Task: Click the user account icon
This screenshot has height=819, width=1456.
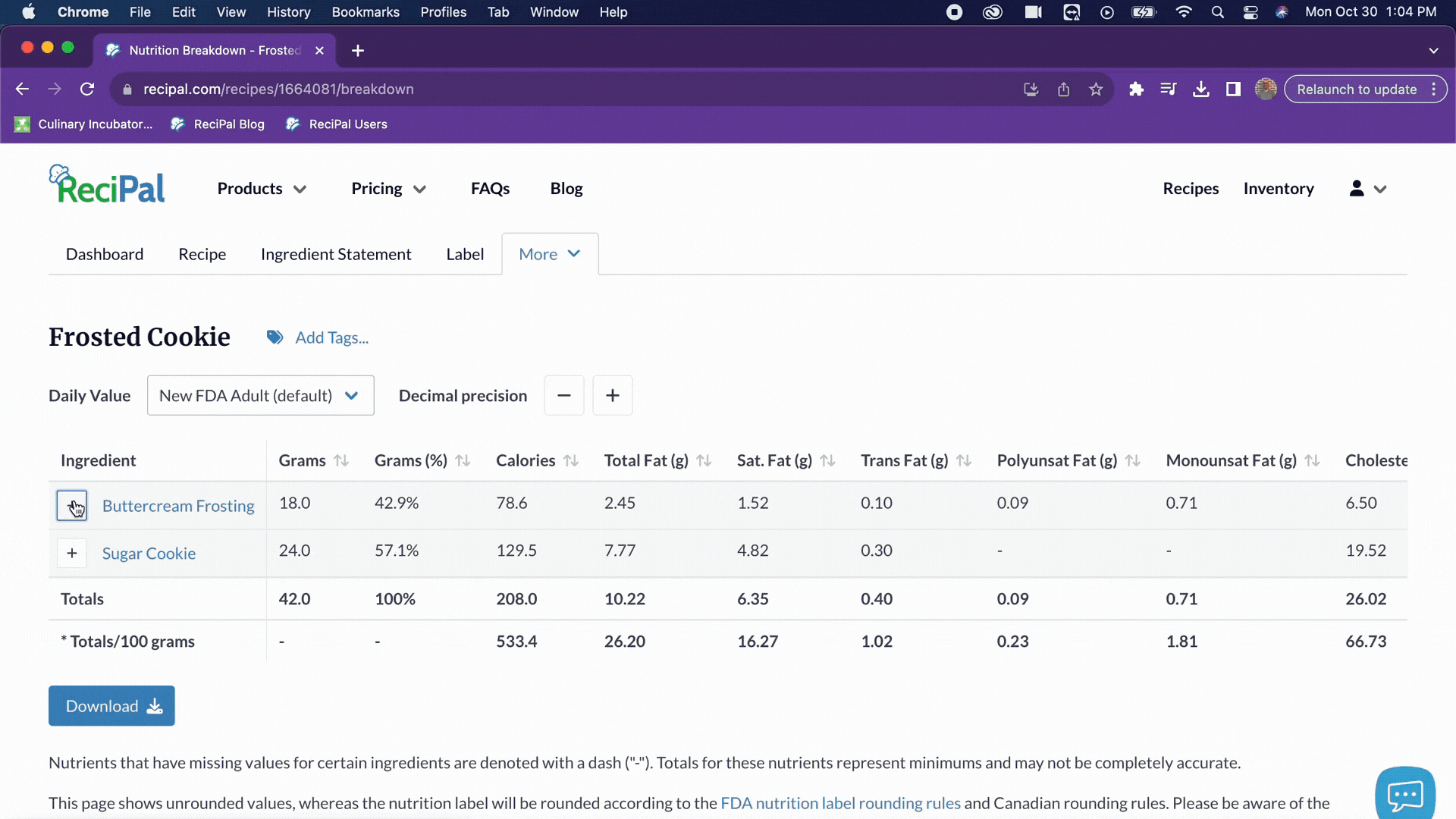Action: click(x=1357, y=189)
